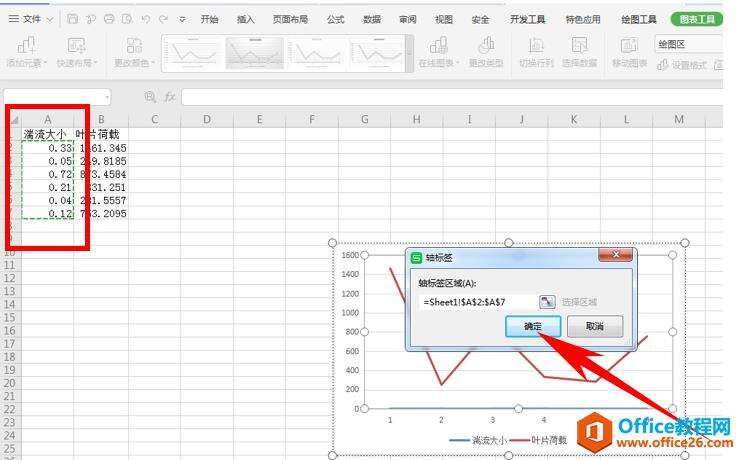Click the axis label range input field
Viewport: 740px width, 460px height.
click(477, 301)
